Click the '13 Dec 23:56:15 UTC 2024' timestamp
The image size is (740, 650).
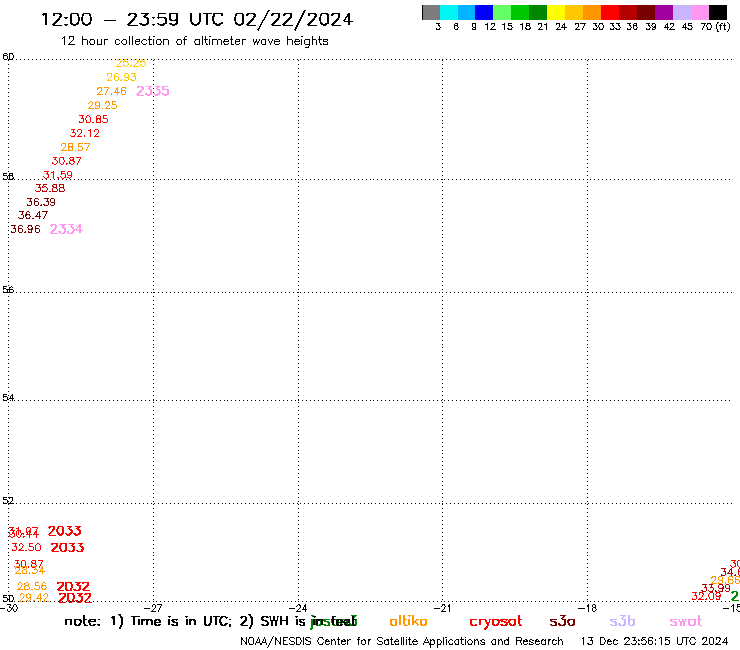pyautogui.click(x=655, y=642)
